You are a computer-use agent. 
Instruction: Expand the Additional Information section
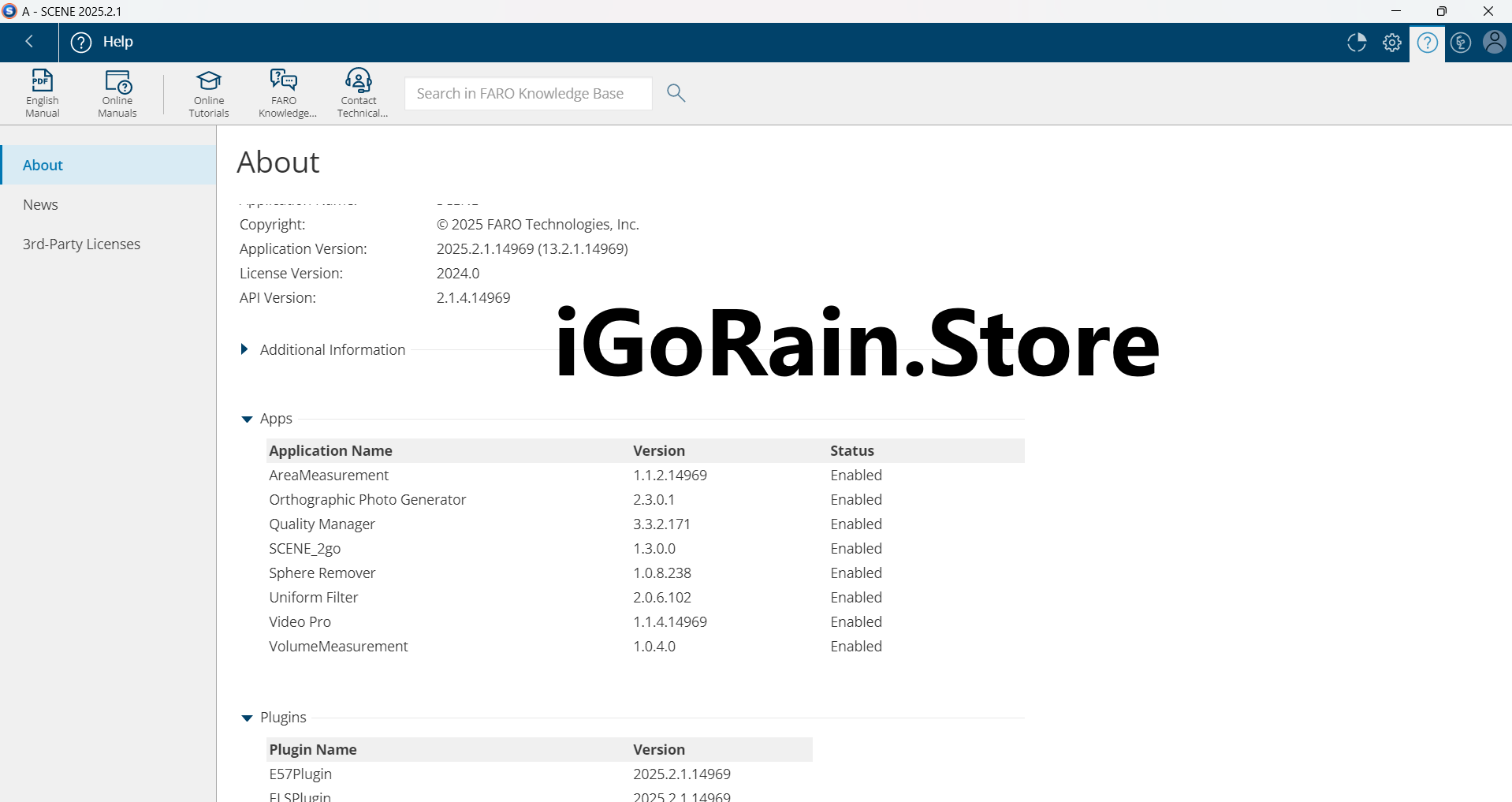tap(244, 349)
